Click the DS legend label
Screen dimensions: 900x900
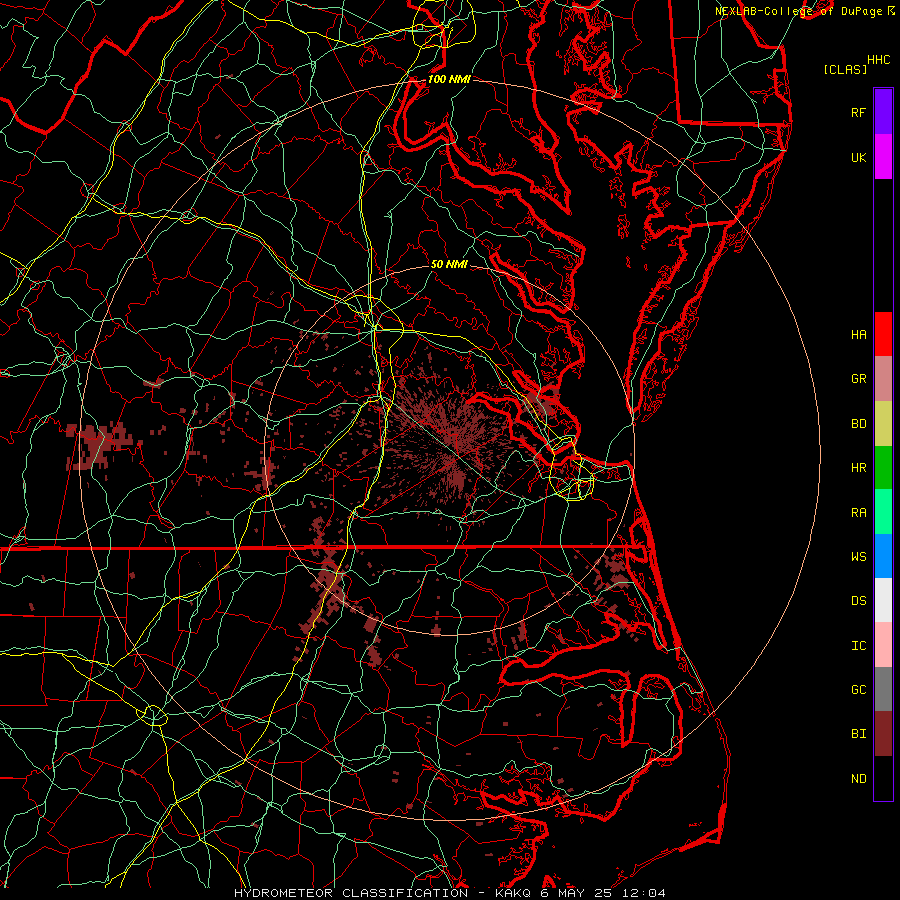point(858,601)
